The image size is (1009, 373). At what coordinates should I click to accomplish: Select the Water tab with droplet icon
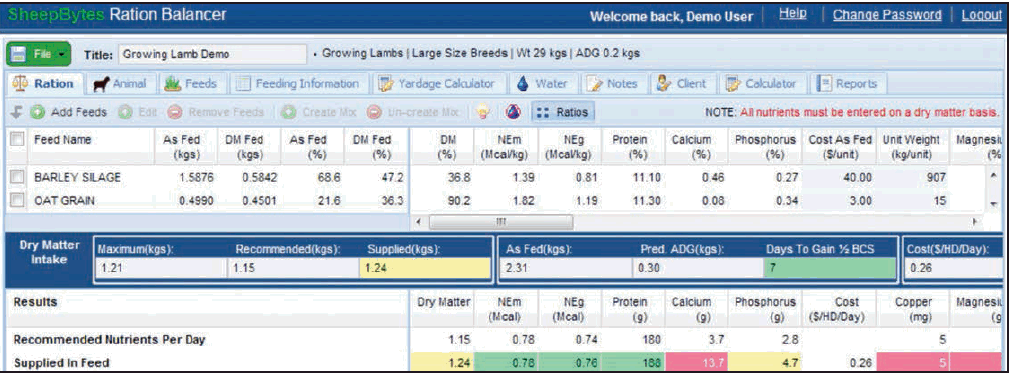pyautogui.click(x=542, y=84)
